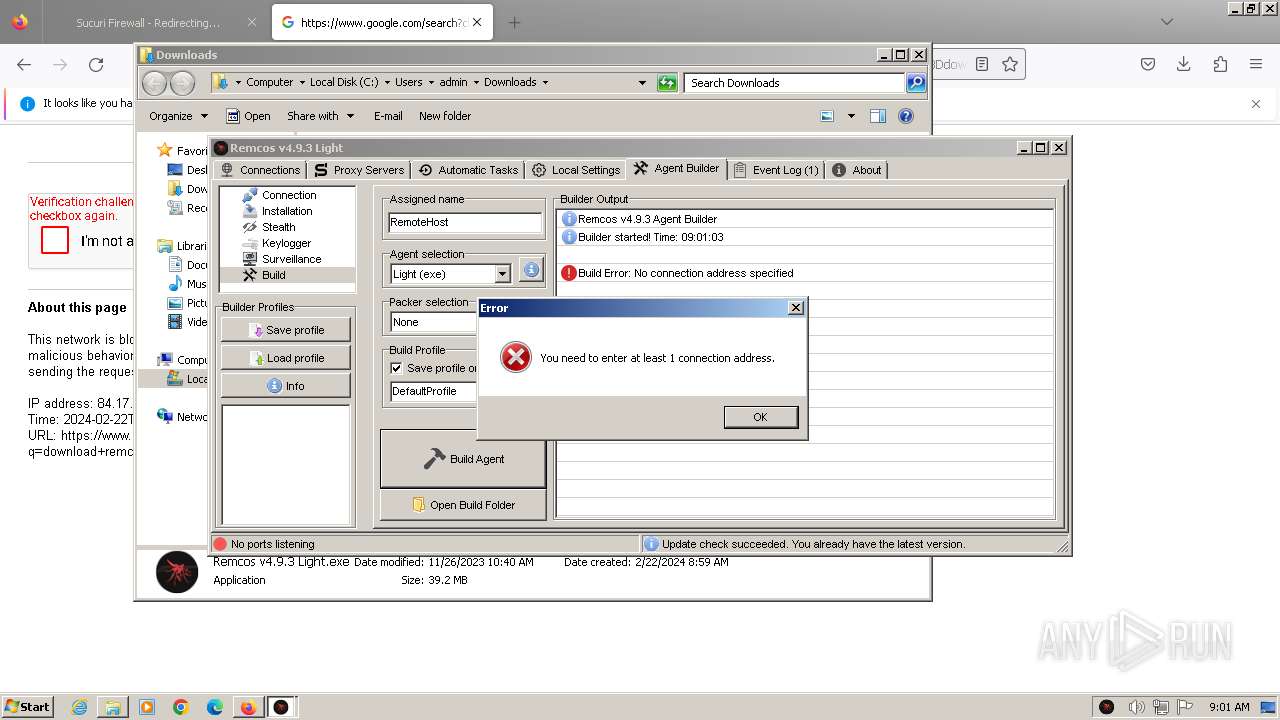
Task: Click the back arrow in Downloads window
Action: coord(154,83)
